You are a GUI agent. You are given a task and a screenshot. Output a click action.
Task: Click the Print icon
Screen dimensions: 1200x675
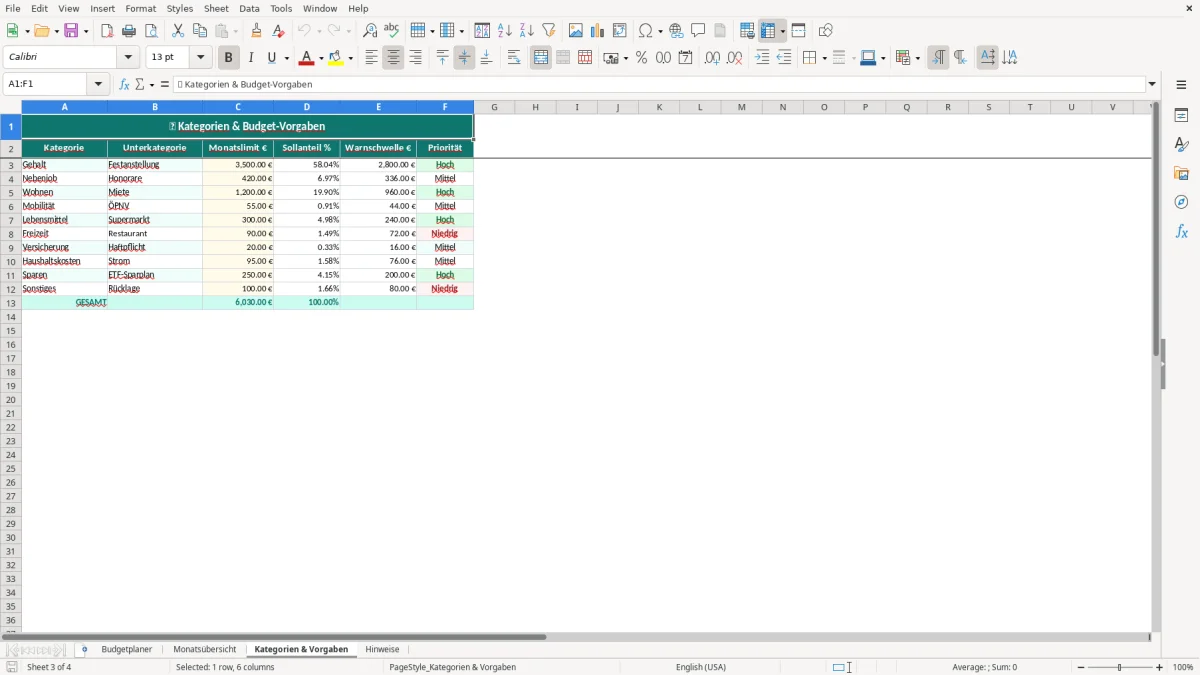[x=129, y=31]
